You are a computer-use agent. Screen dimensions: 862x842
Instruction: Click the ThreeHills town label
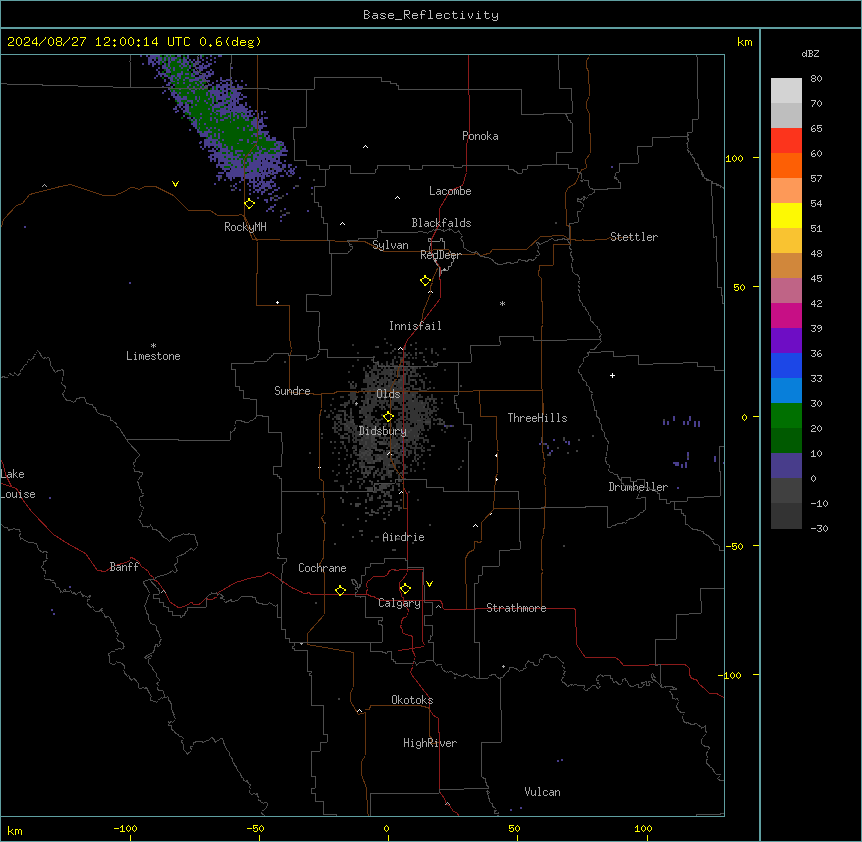[x=537, y=418]
